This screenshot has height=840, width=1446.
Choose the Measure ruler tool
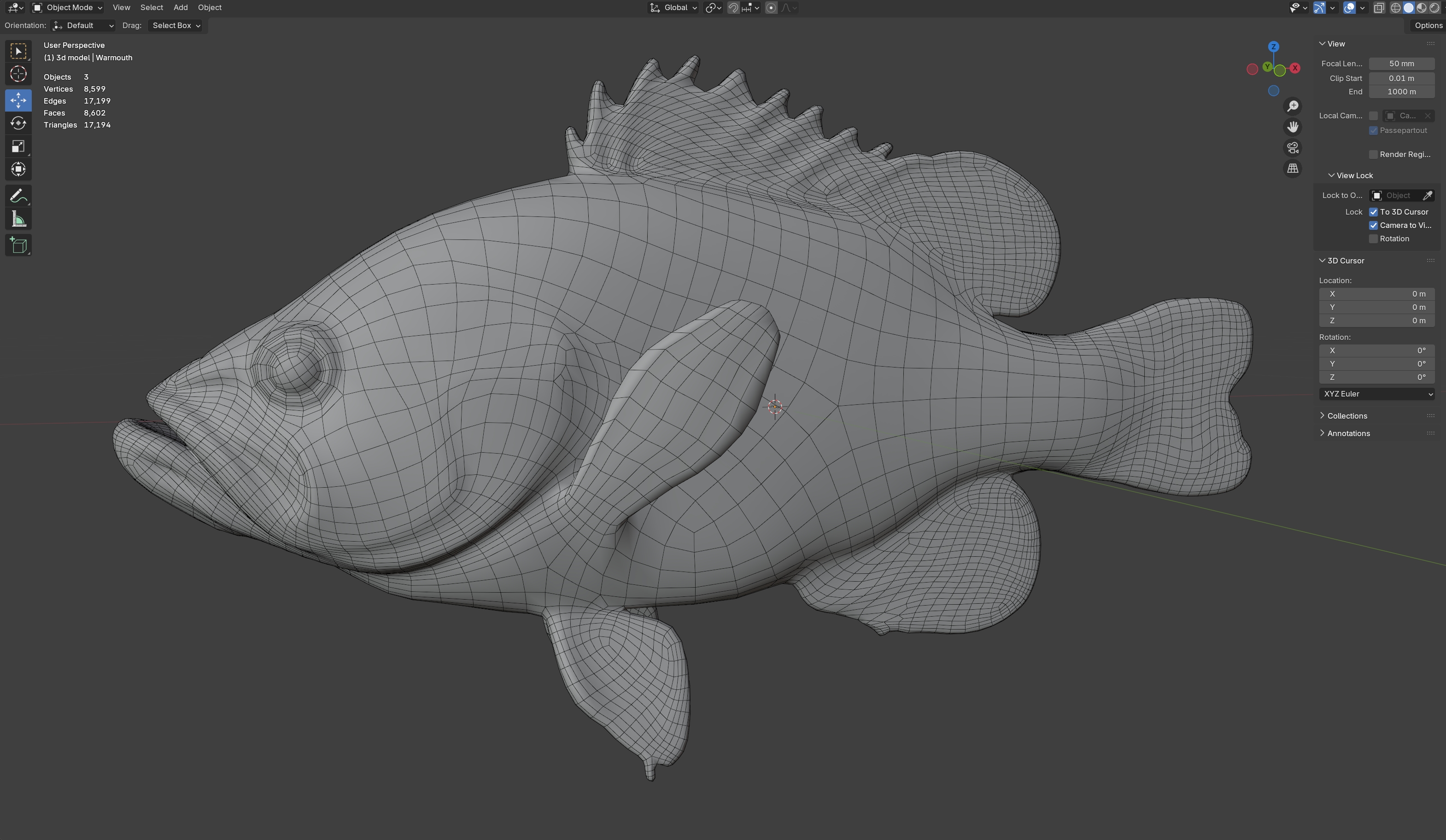tap(18, 219)
